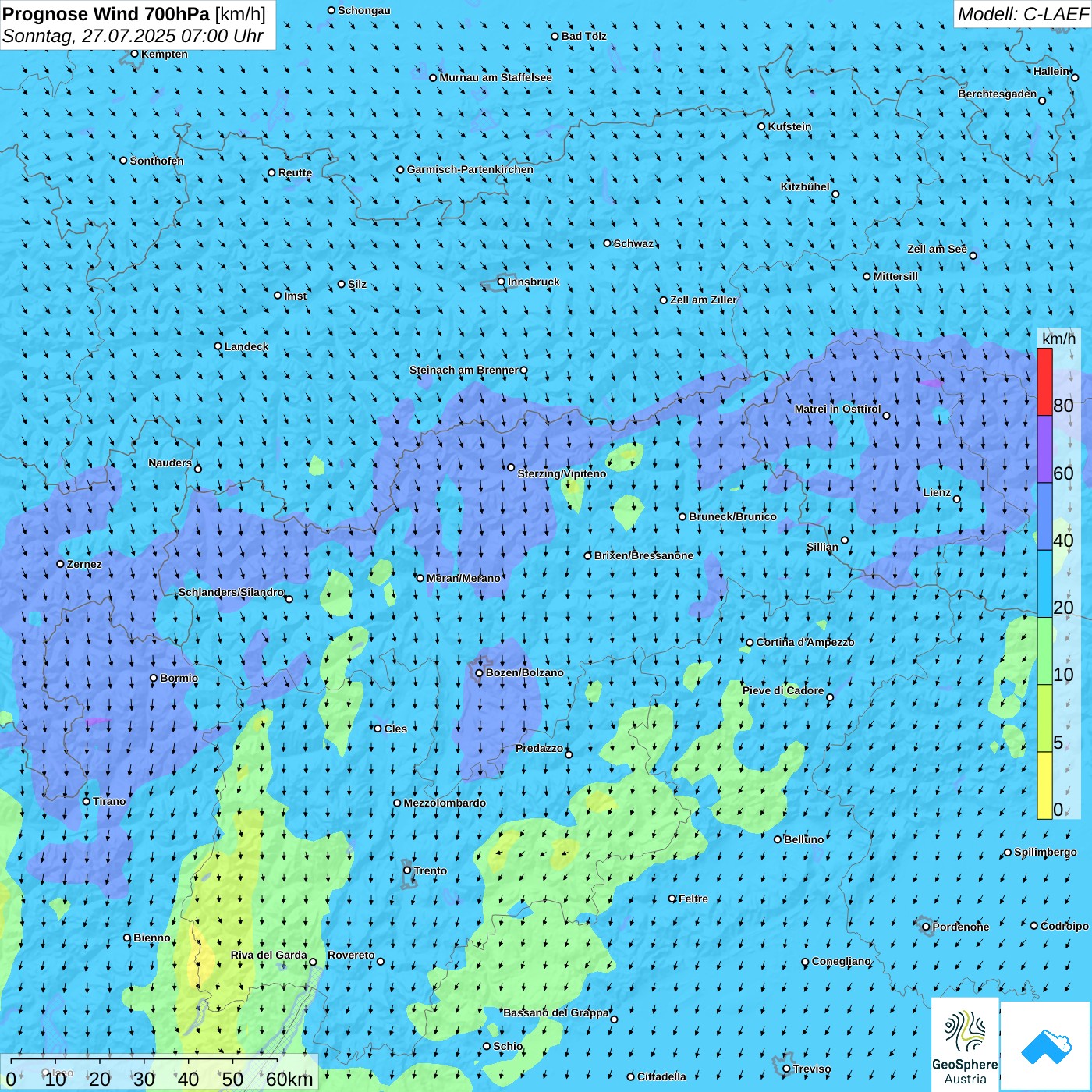Click the date 'Sonntag, 27.07.2025 07:00 Uhr'
The image size is (1092, 1092).
[133, 36]
